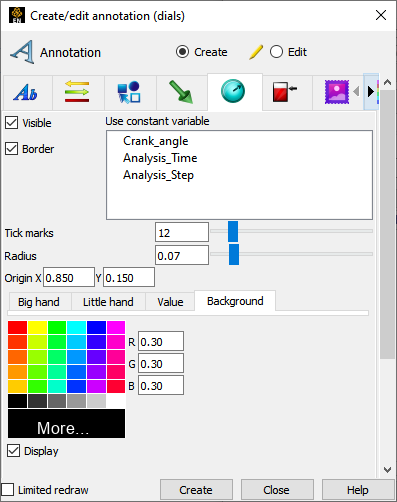
Task: Click the Radius value field
Action: (x=182, y=255)
